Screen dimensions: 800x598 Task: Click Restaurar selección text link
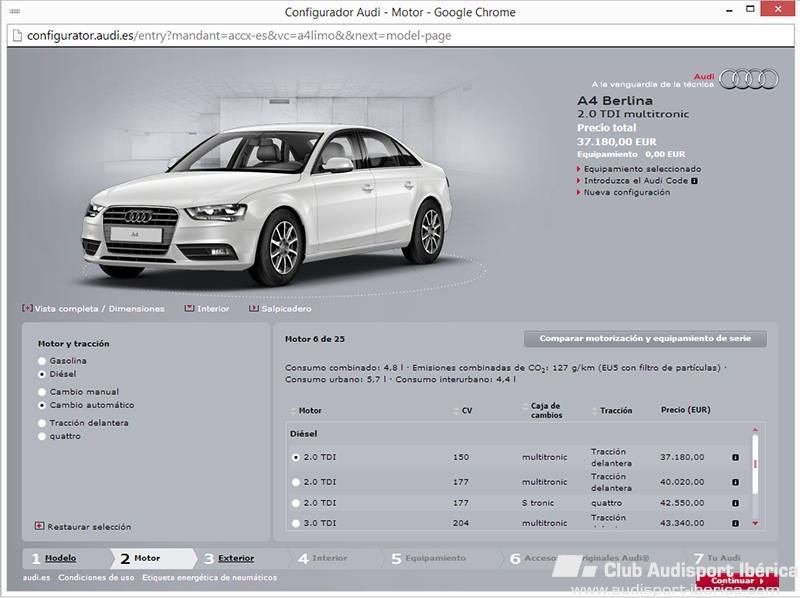point(89,527)
